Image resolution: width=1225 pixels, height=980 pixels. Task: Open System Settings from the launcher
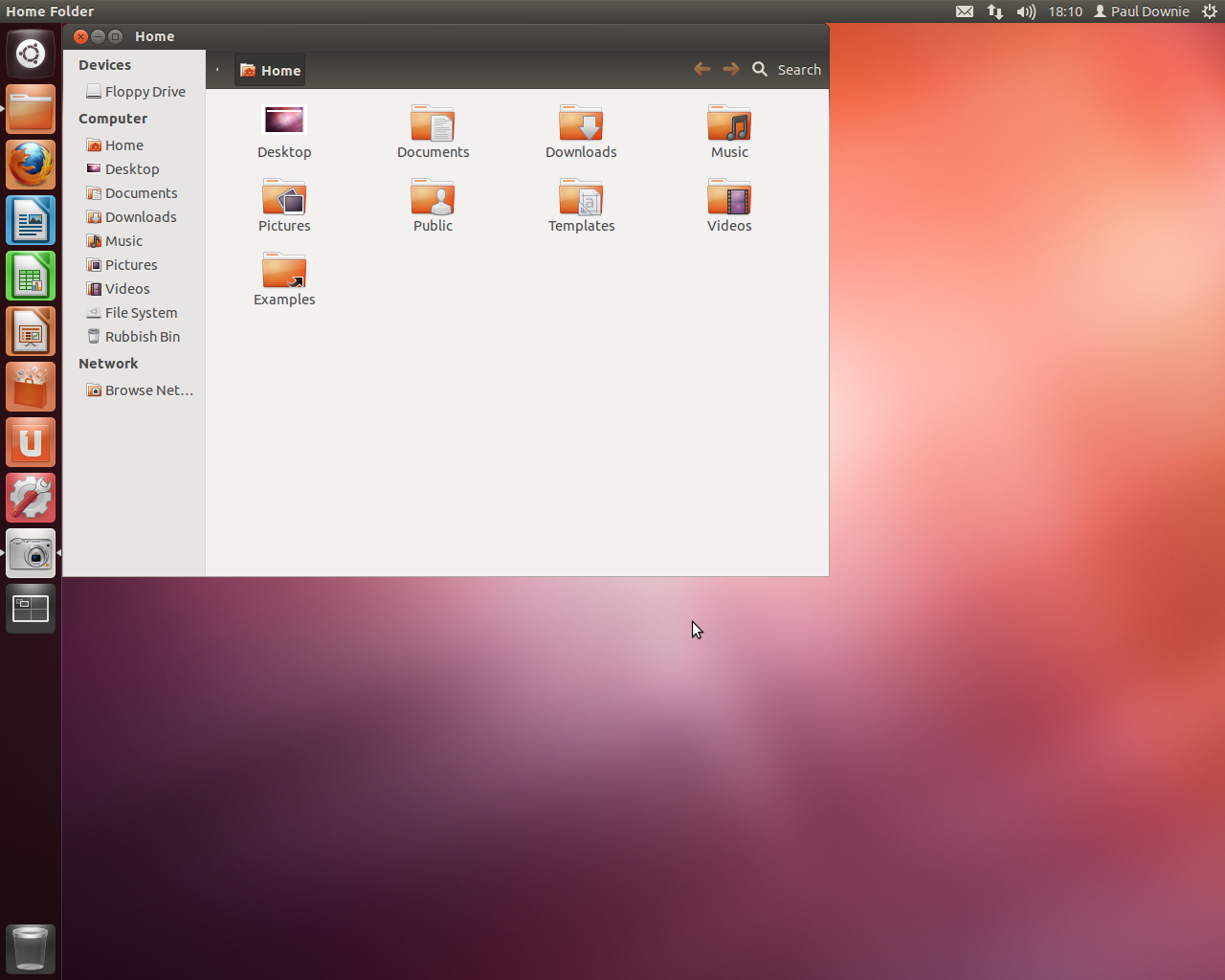[x=30, y=498]
